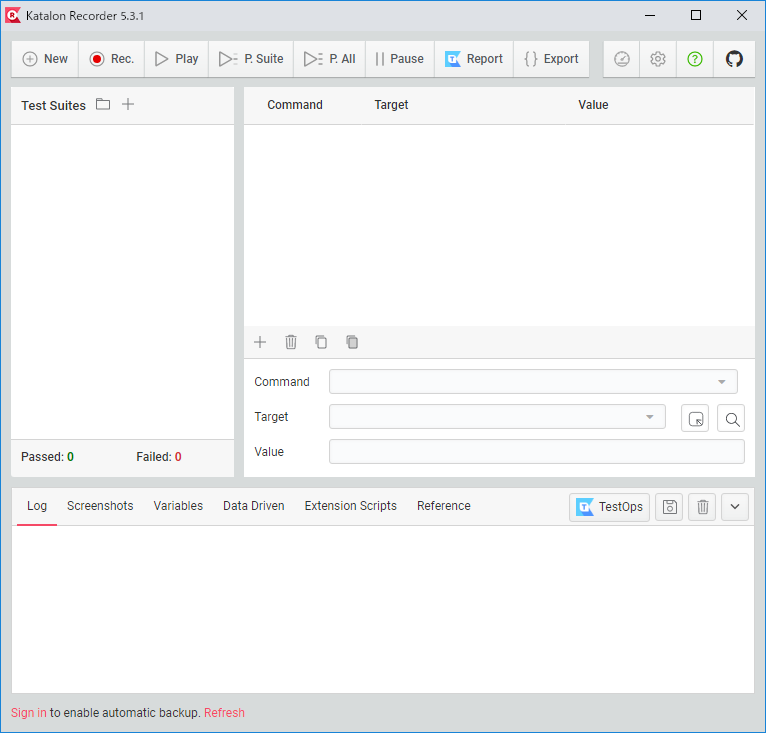766x733 pixels.
Task: Open the GitHub icon
Action: point(734,59)
